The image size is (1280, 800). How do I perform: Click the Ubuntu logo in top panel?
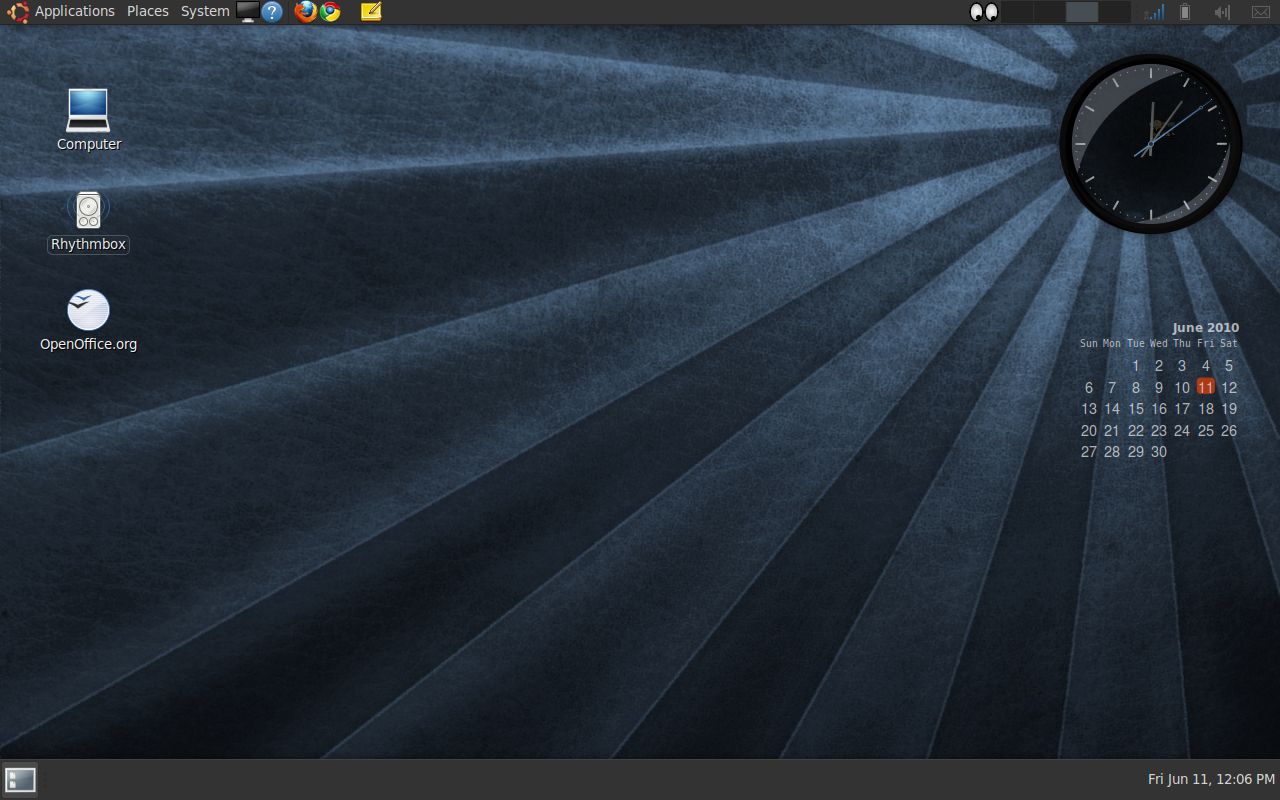click(17, 12)
